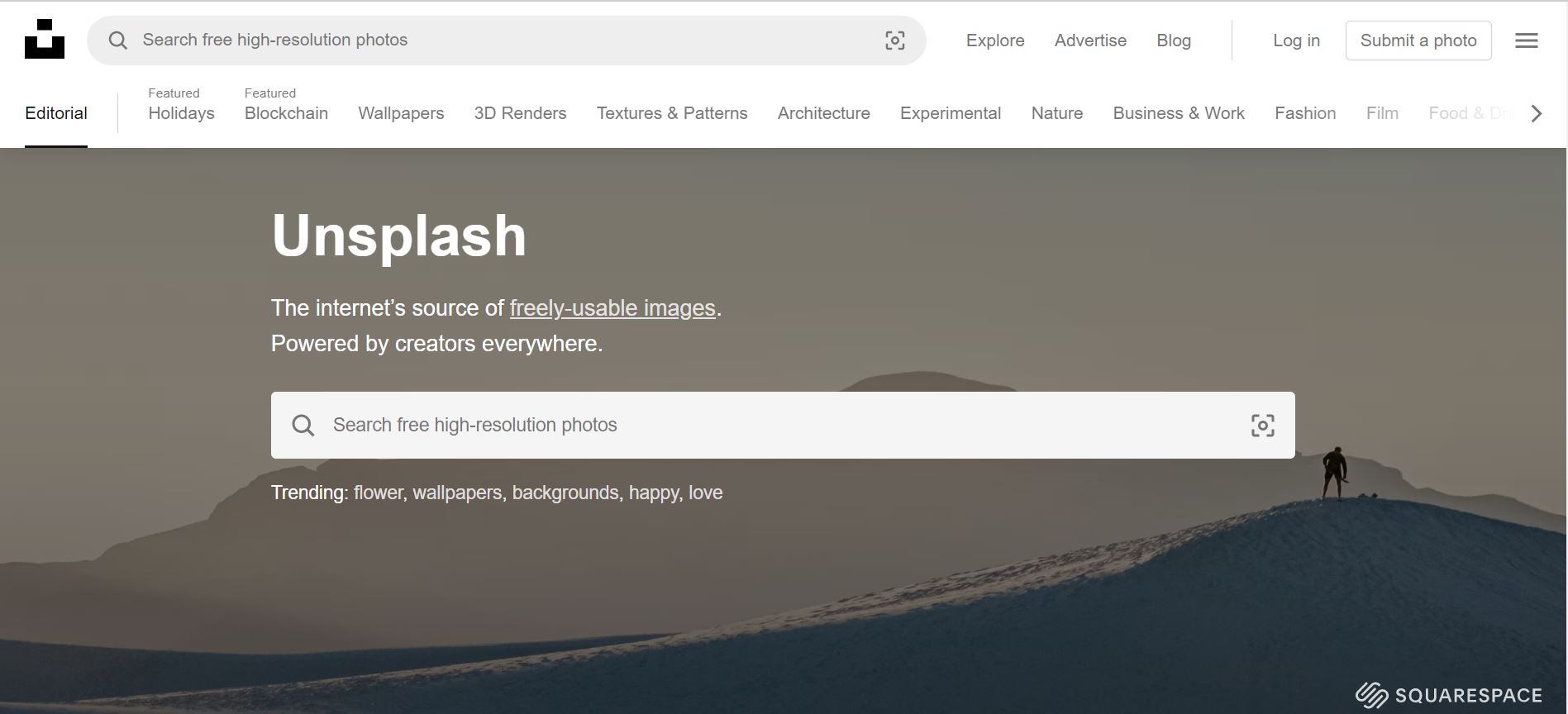Follow the freely-usable images link
Image resolution: width=1568 pixels, height=714 pixels.
pos(612,308)
